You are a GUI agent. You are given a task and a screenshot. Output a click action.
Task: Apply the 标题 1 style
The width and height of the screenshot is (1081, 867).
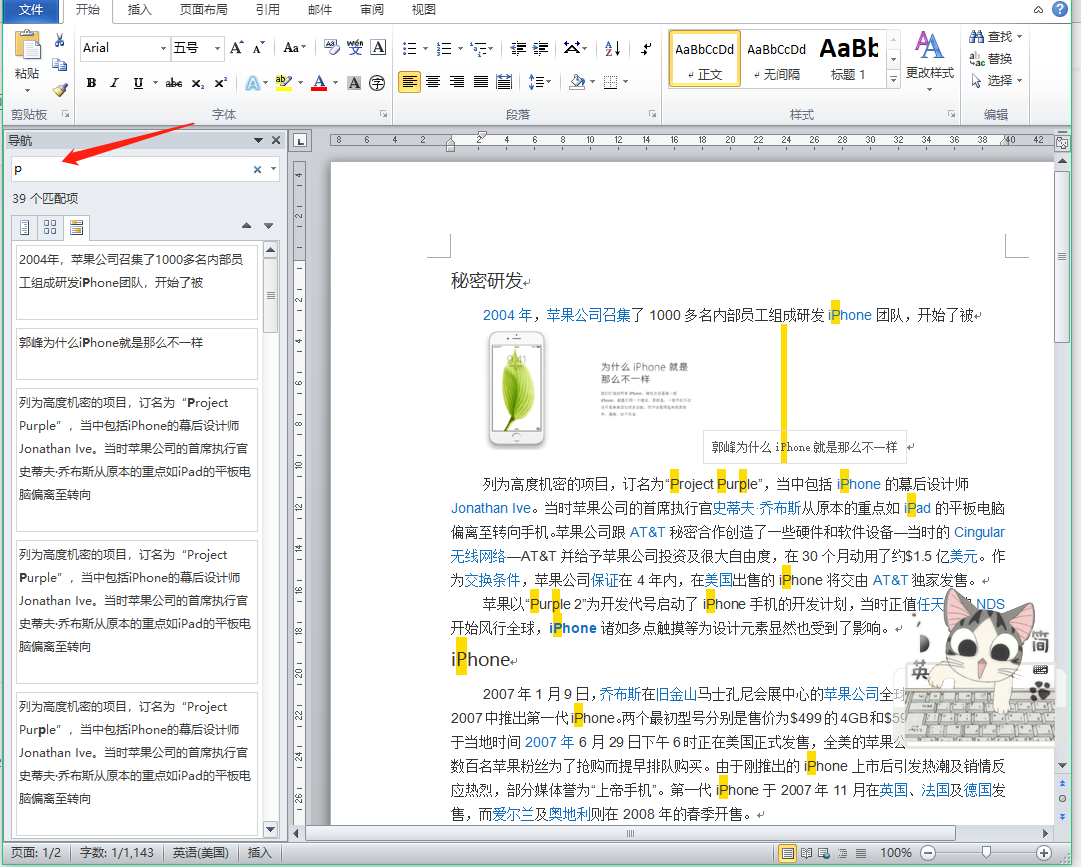849,58
